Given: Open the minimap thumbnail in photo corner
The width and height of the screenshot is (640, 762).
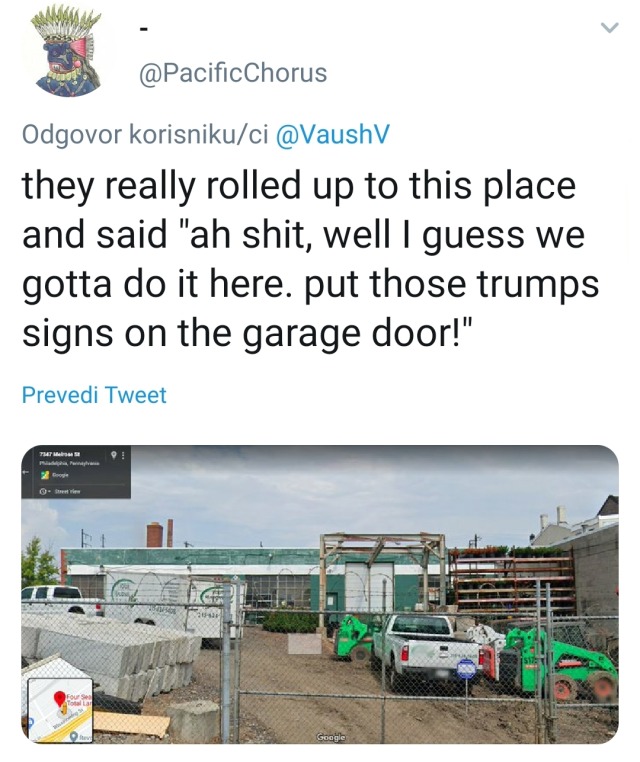Looking at the screenshot, I should pyautogui.click(x=60, y=709).
